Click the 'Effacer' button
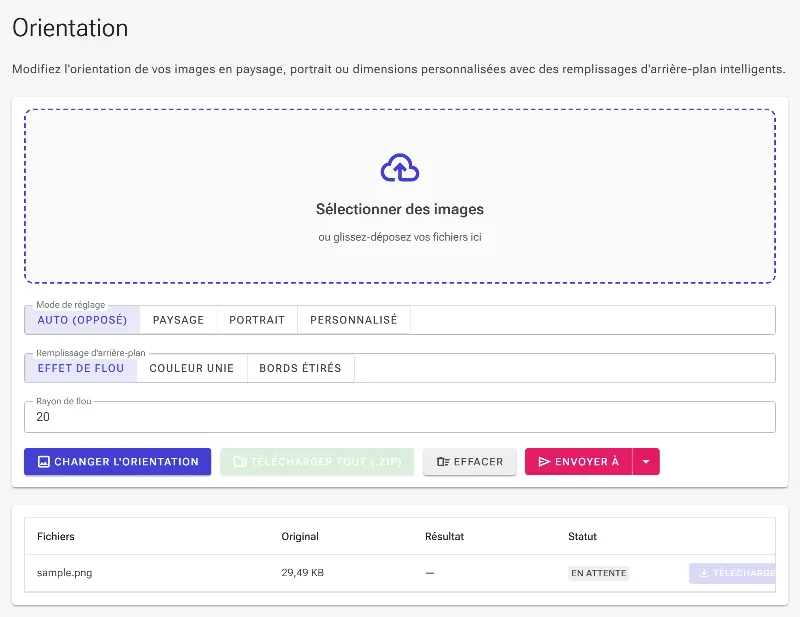The height and width of the screenshot is (617, 800). [x=469, y=461]
